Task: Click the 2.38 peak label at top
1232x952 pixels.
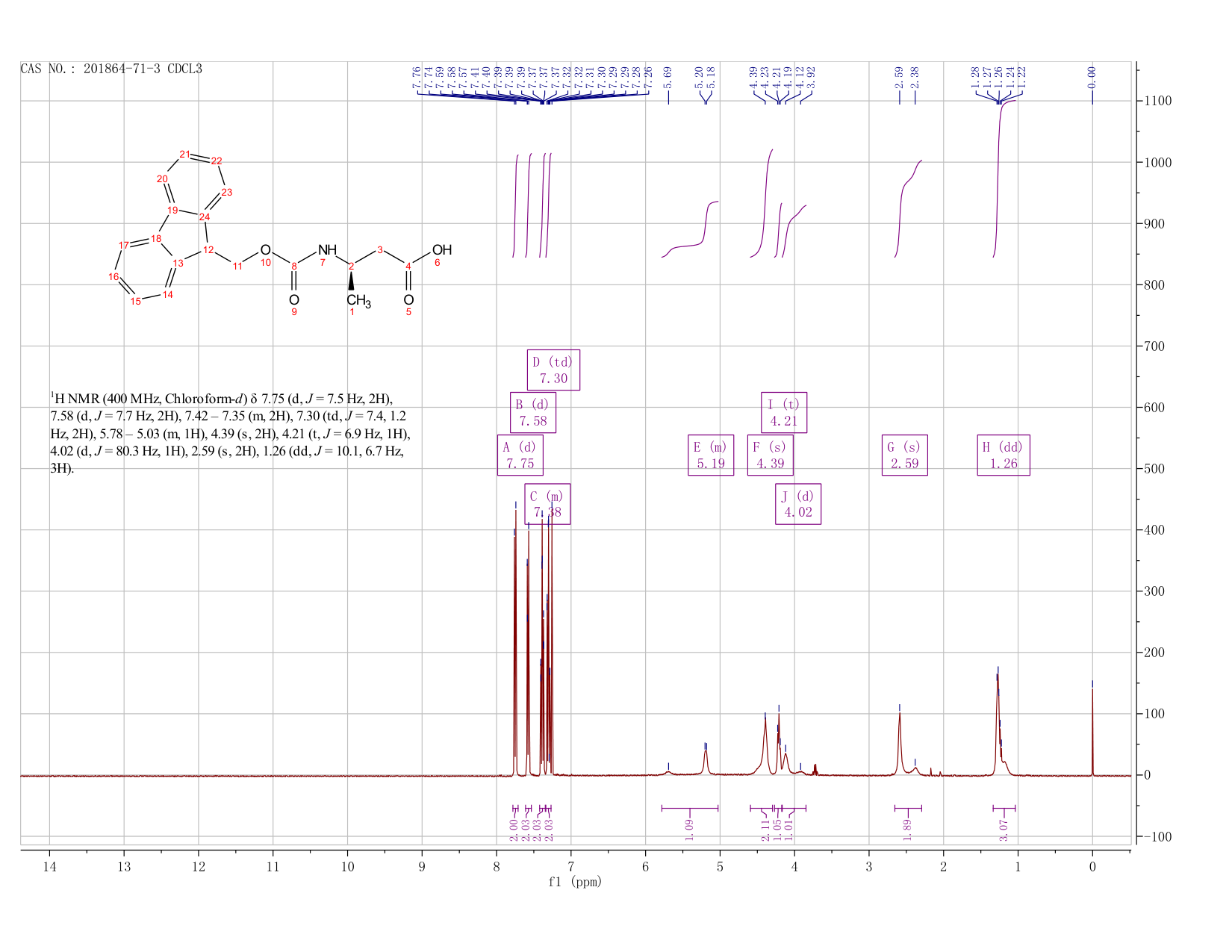Action: [915, 76]
